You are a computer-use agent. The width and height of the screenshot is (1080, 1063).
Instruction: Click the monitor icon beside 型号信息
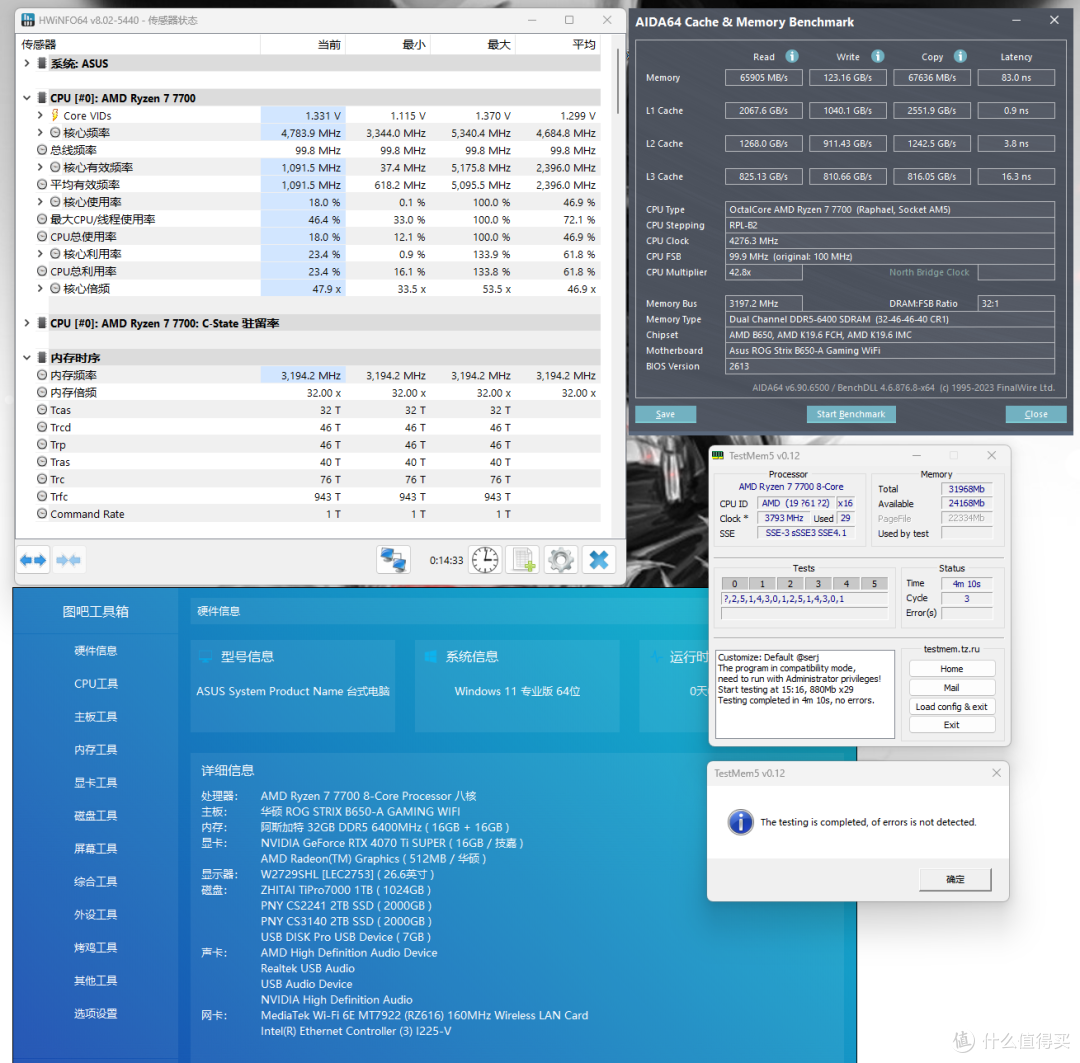[x=205, y=657]
